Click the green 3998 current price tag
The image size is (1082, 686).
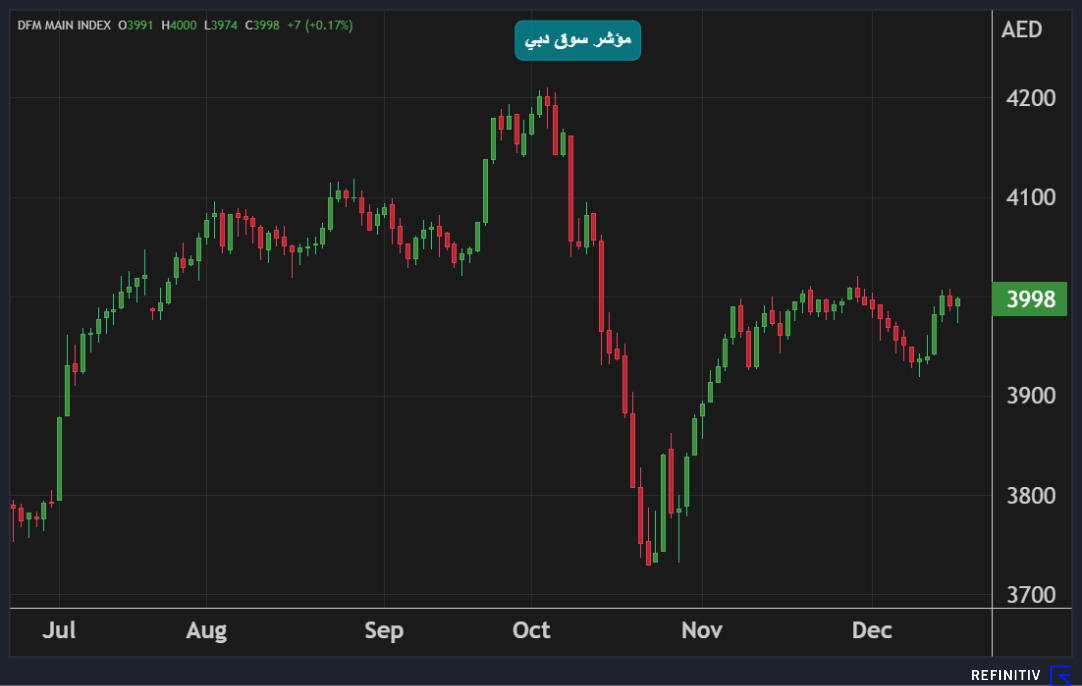click(1029, 300)
